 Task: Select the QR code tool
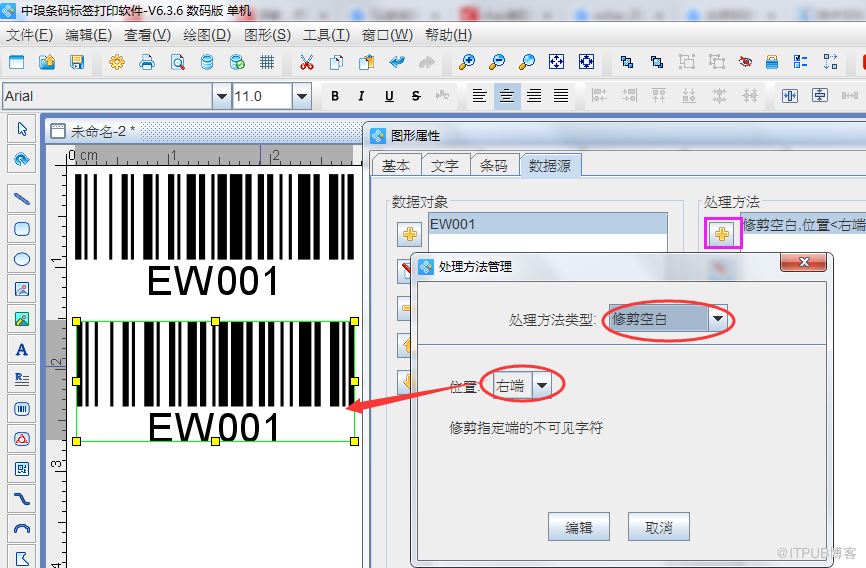point(22,469)
